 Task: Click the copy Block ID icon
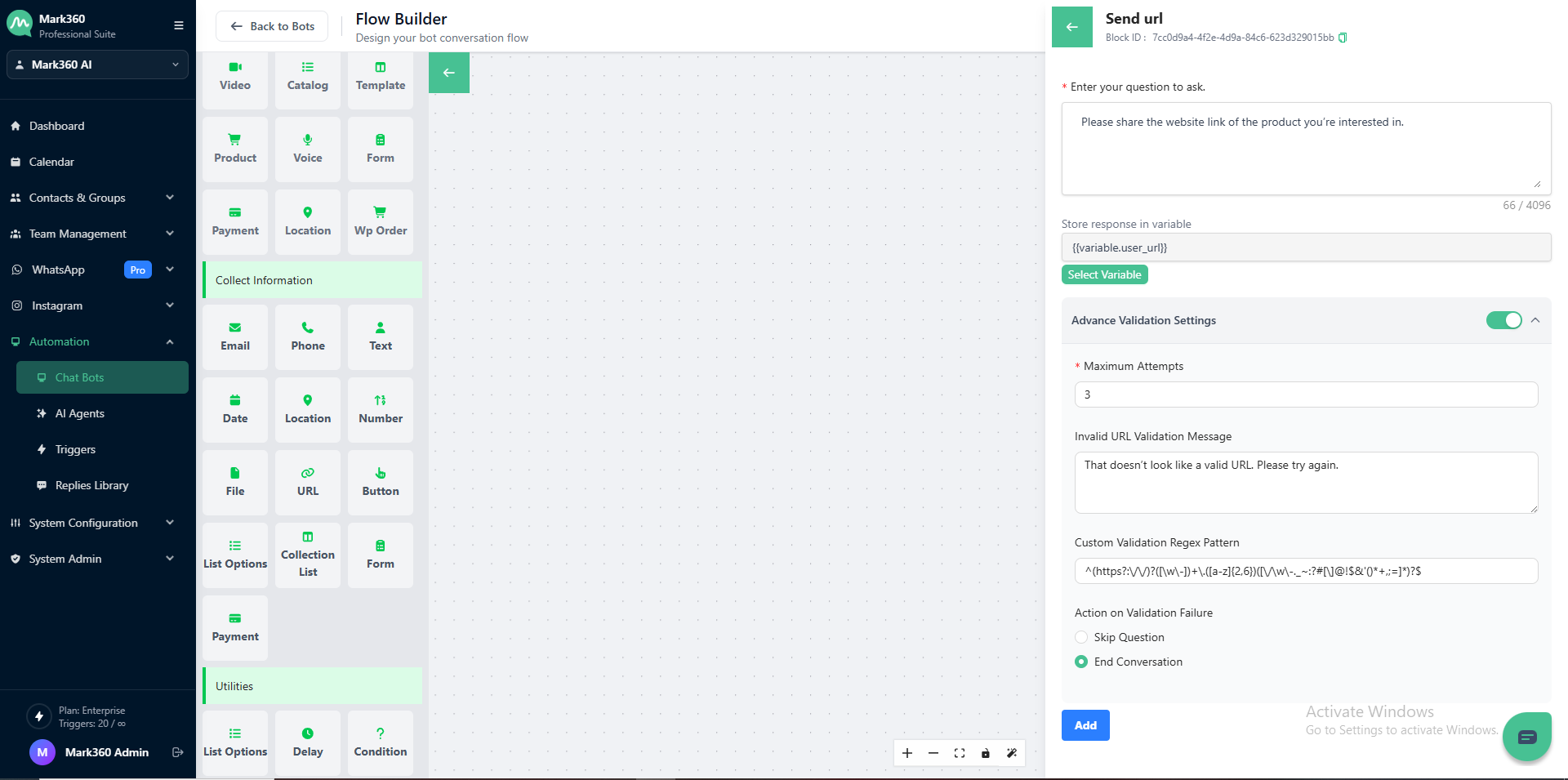point(1343,38)
